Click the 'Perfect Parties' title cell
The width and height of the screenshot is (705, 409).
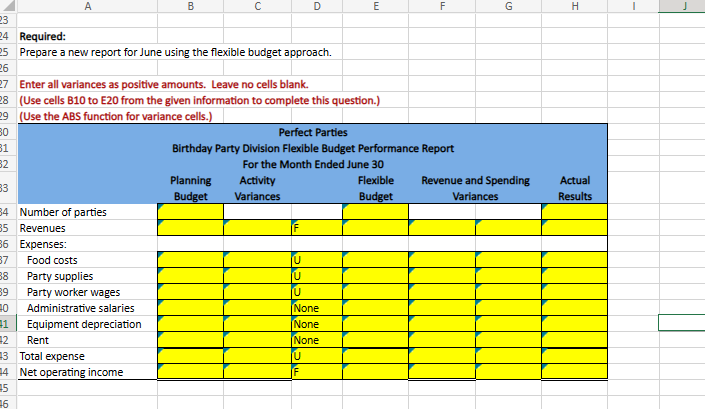(313, 133)
